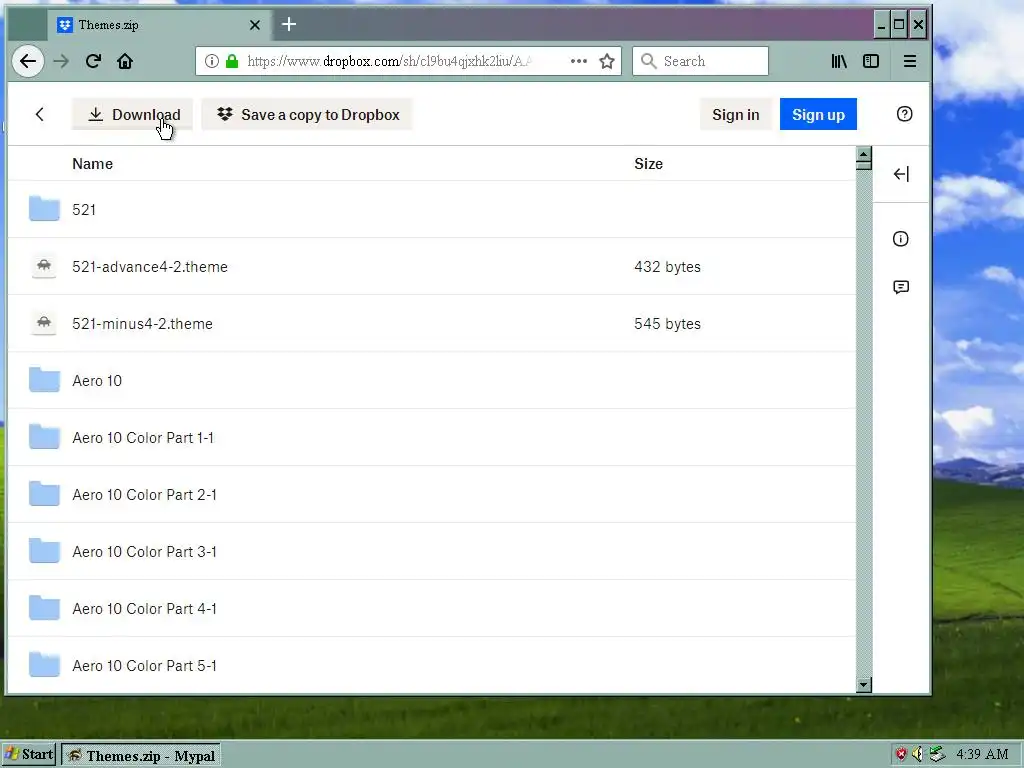Open the Aero 10 folder icon
This screenshot has height=768, width=1024.
[44, 380]
